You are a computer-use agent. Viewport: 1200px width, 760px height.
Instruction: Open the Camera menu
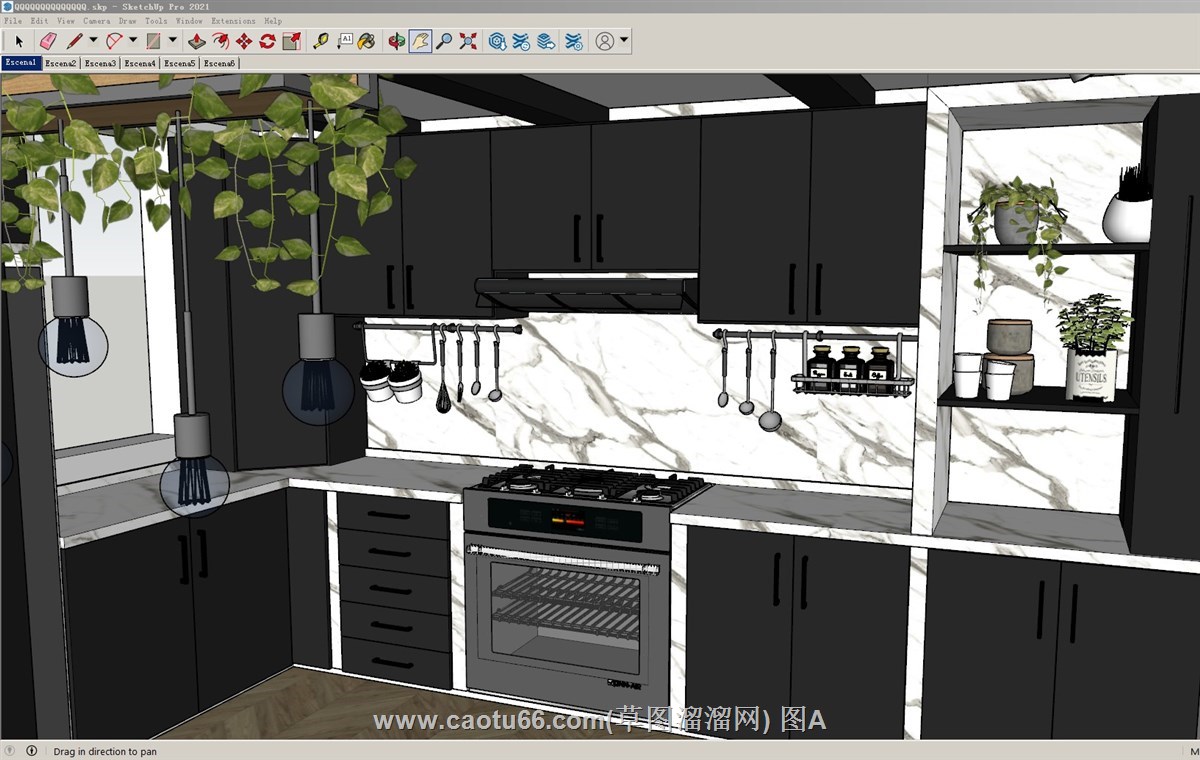coord(96,20)
